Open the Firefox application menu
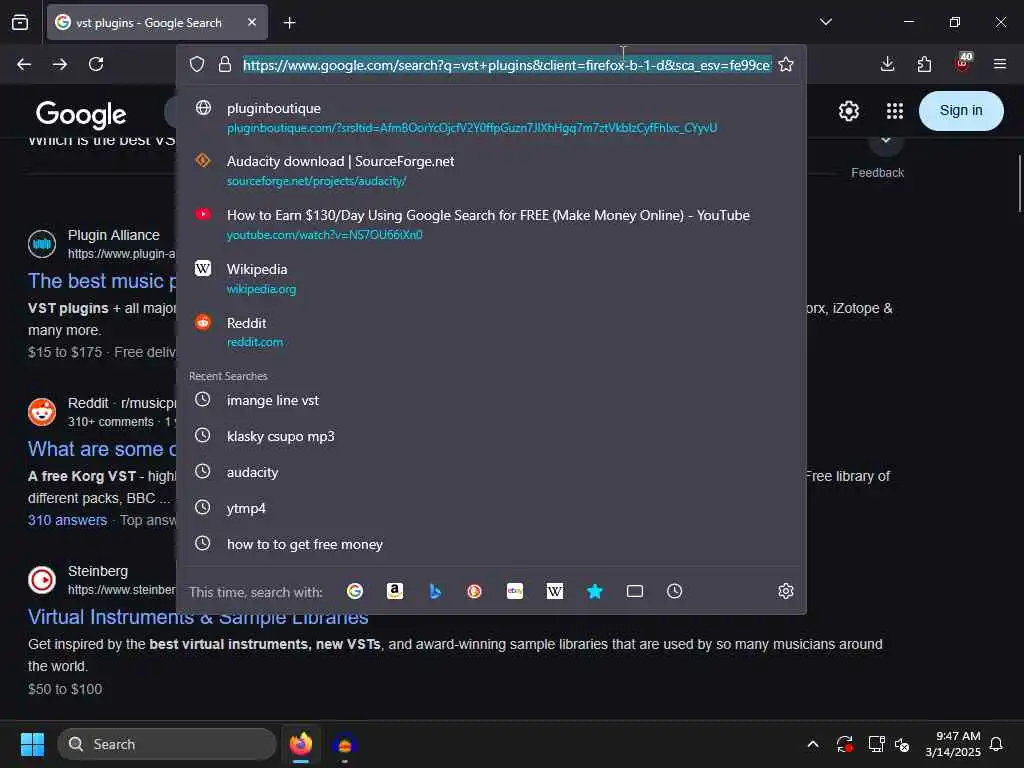The image size is (1024, 768). (1000, 64)
